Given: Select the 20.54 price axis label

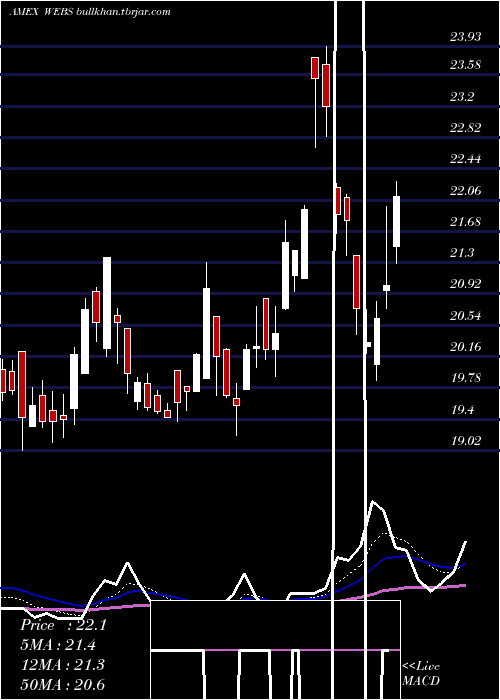Looking at the screenshot, I should point(466,316).
